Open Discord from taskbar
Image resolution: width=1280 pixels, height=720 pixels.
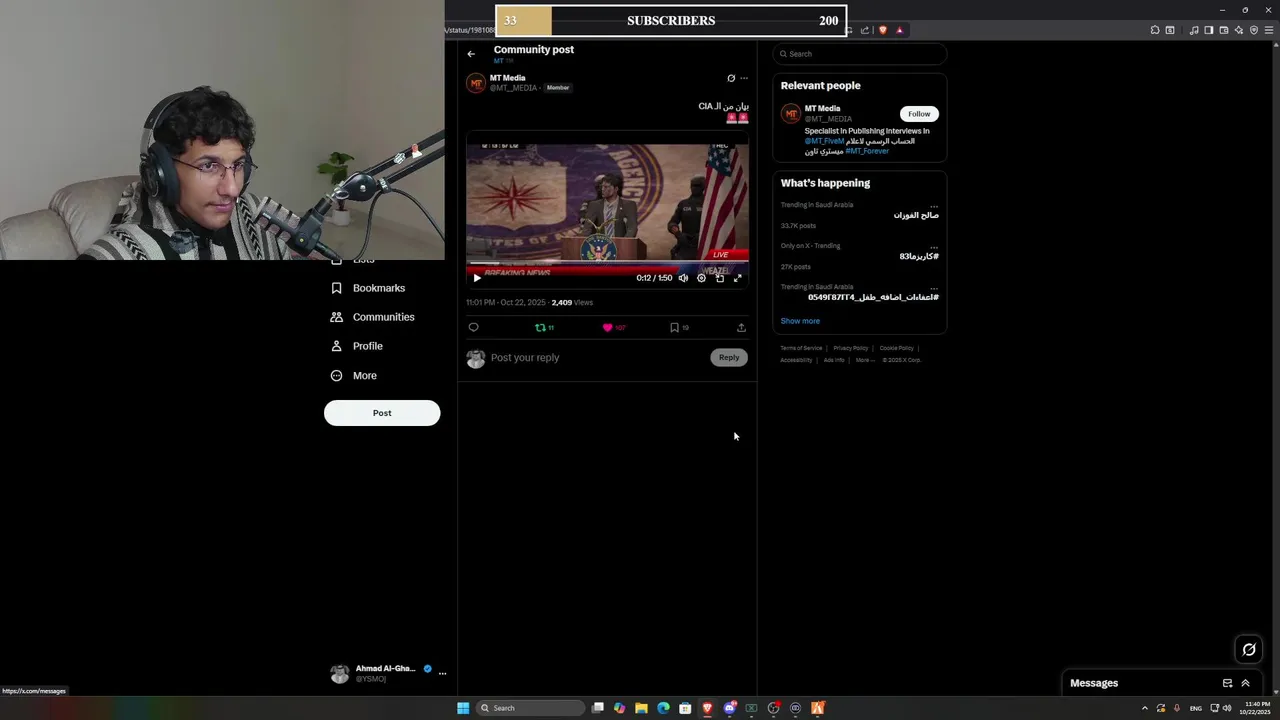click(x=730, y=708)
